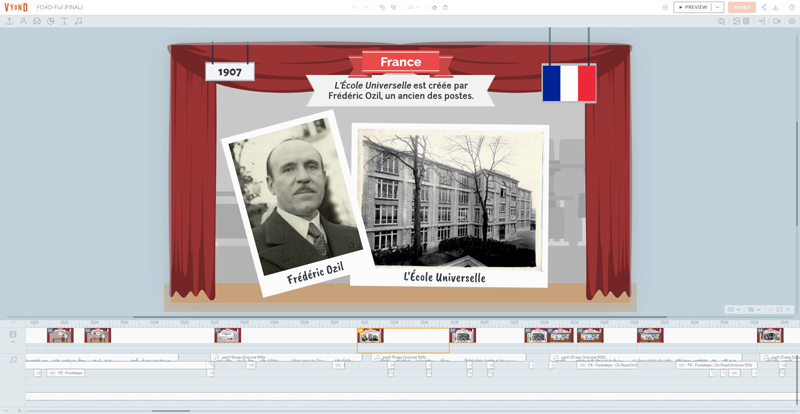This screenshot has height=414, width=800.
Task: Click the Saved button
Action: [x=742, y=7]
